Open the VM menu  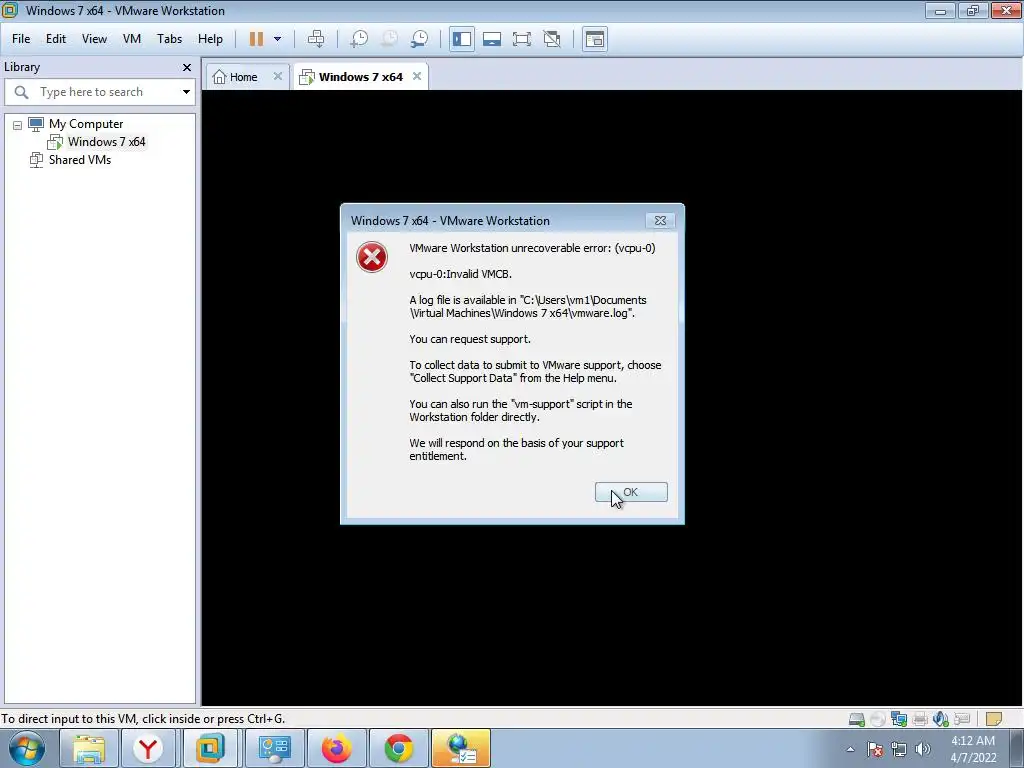click(132, 39)
